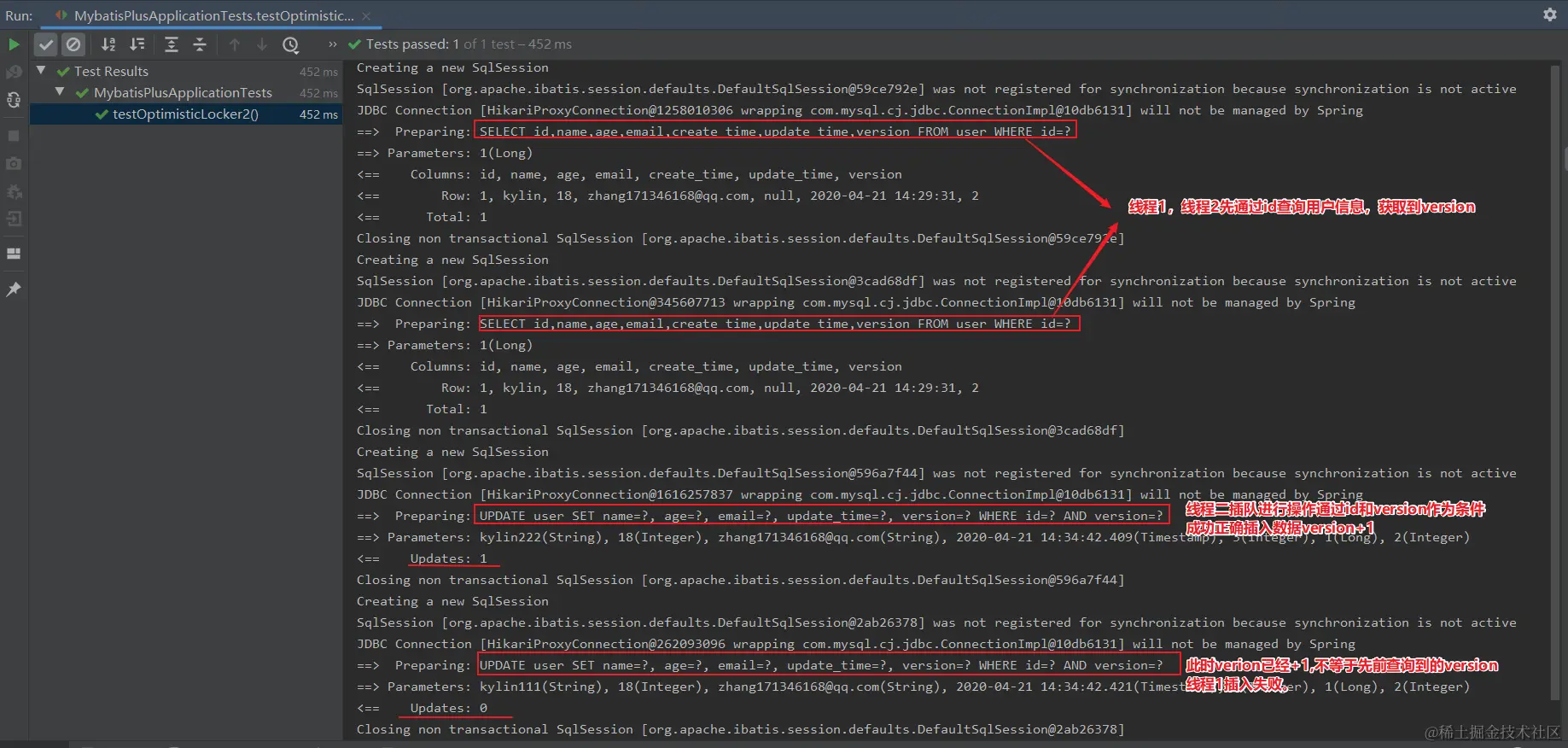
Task: Click the green Run tests button
Action: 14,44
